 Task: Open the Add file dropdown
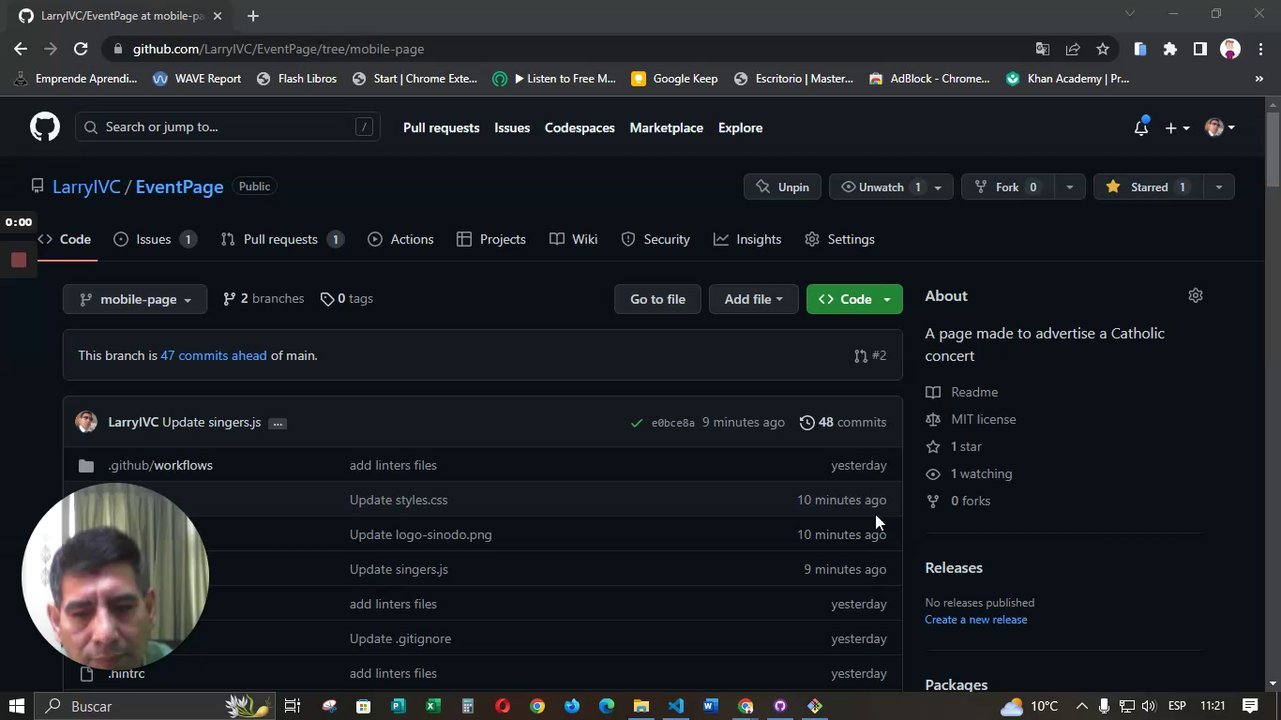pos(753,299)
